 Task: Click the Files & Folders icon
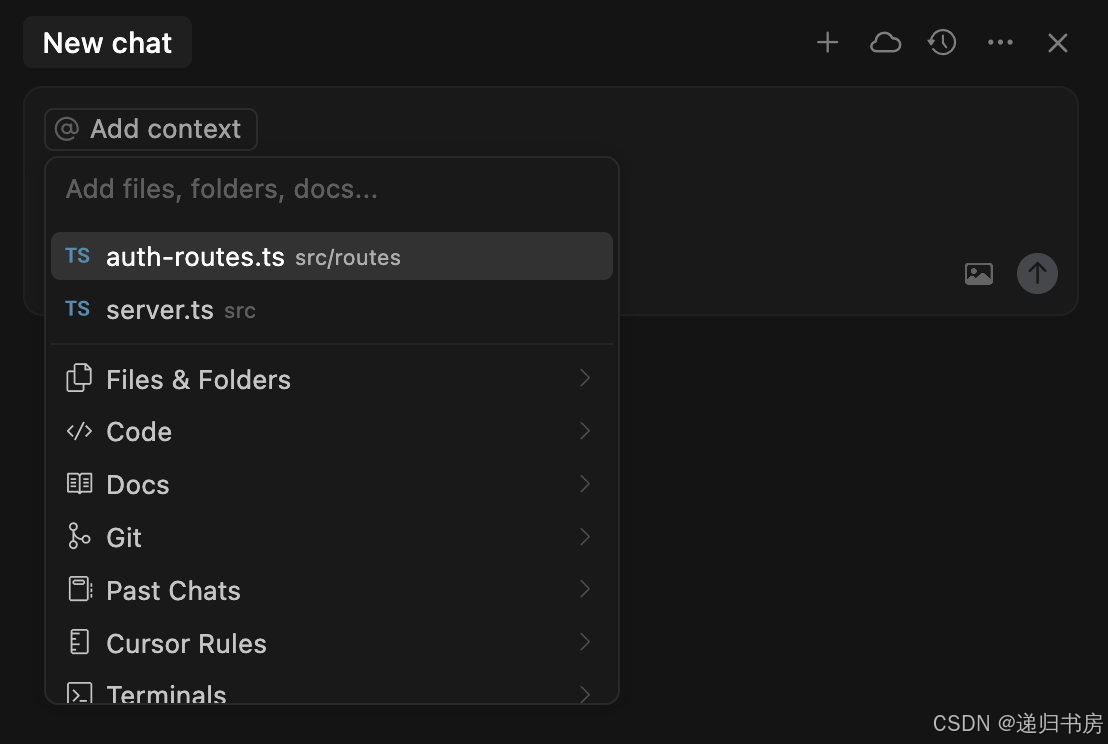tap(79, 378)
